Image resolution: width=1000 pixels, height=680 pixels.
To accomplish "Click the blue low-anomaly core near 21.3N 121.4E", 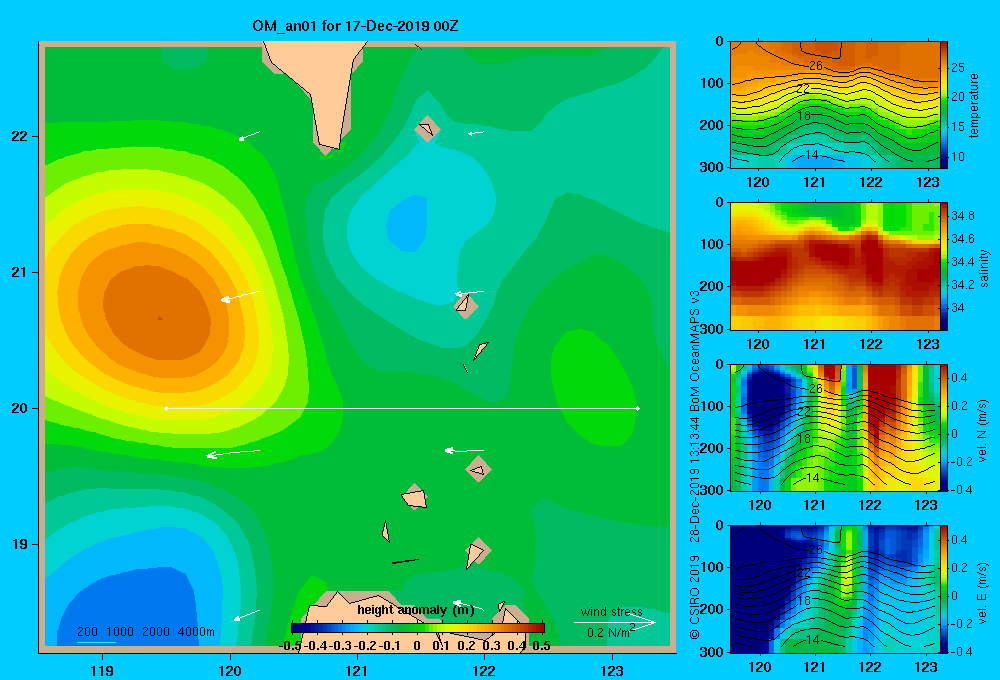I will coord(407,223).
